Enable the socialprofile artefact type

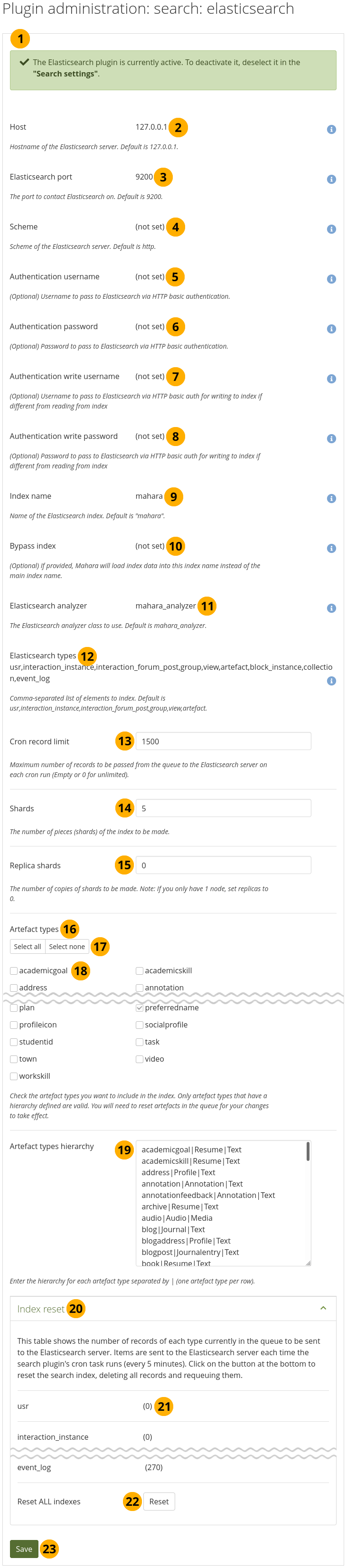[140, 1025]
